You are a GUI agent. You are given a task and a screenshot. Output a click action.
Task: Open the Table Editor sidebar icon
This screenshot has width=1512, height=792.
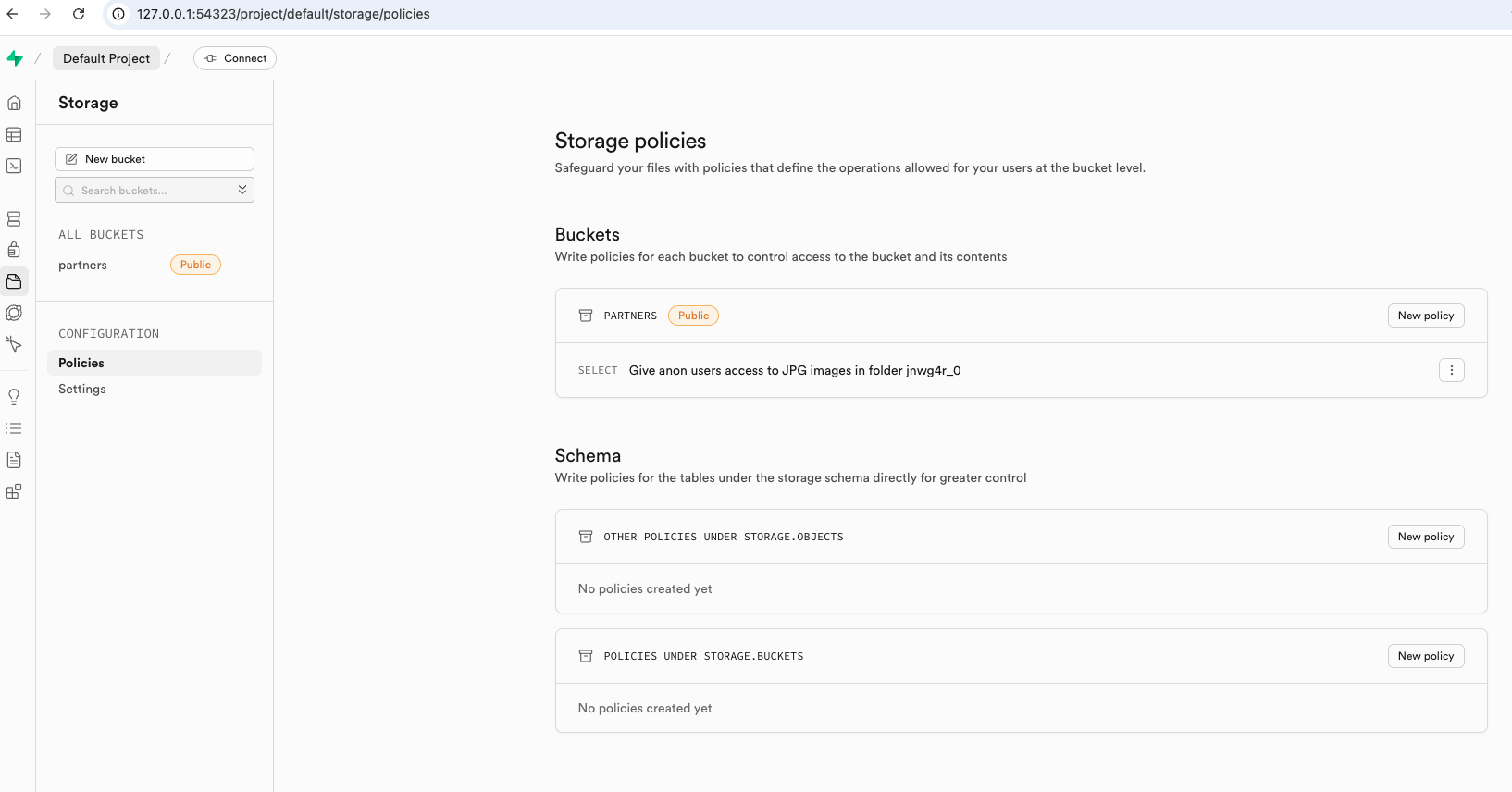(x=14, y=135)
